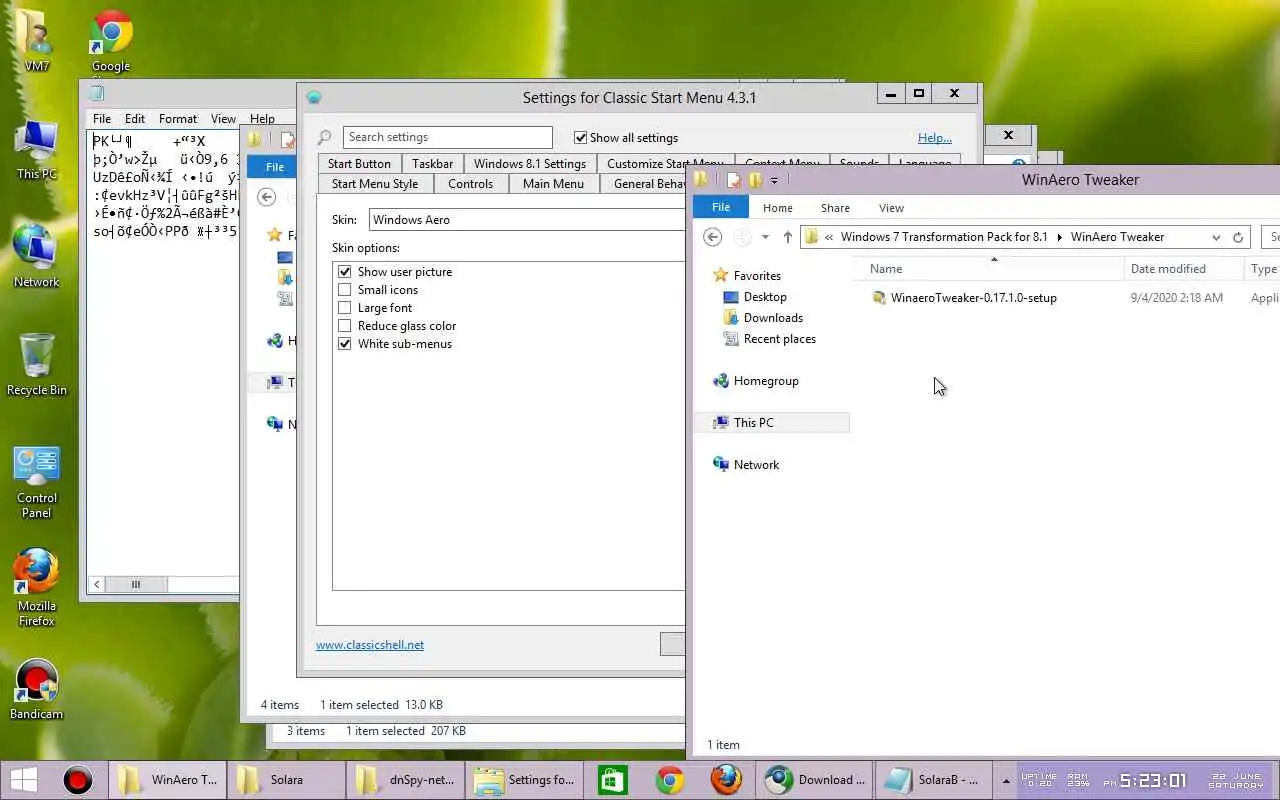
Task: Open the Edit menu in Notepad
Action: tap(135, 118)
